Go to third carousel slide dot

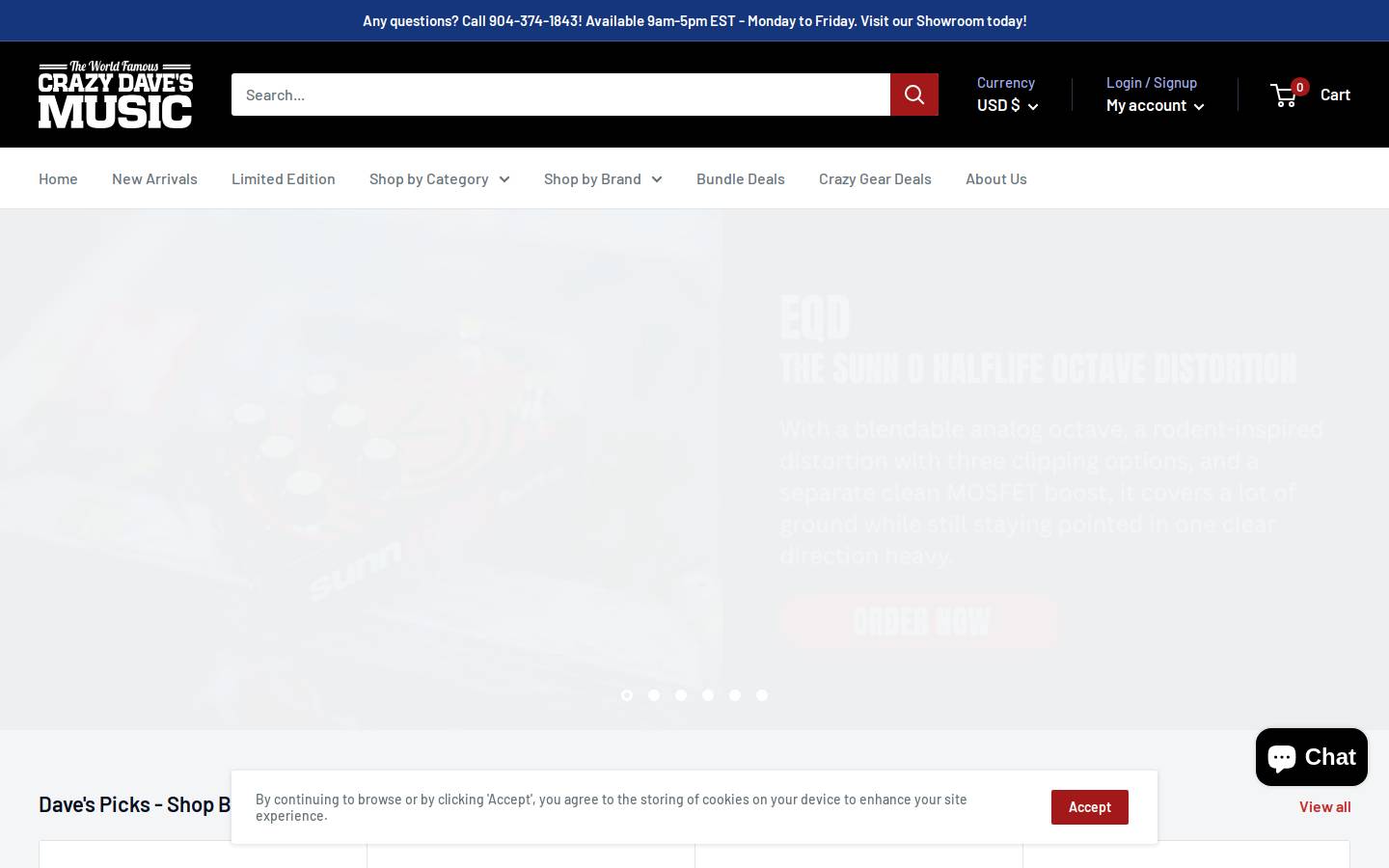[x=681, y=695]
